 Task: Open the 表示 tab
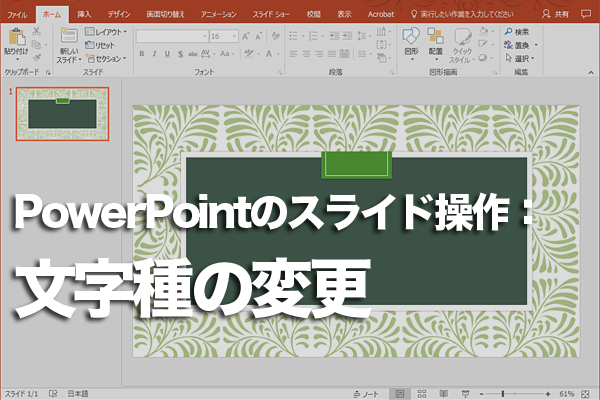[x=344, y=15]
